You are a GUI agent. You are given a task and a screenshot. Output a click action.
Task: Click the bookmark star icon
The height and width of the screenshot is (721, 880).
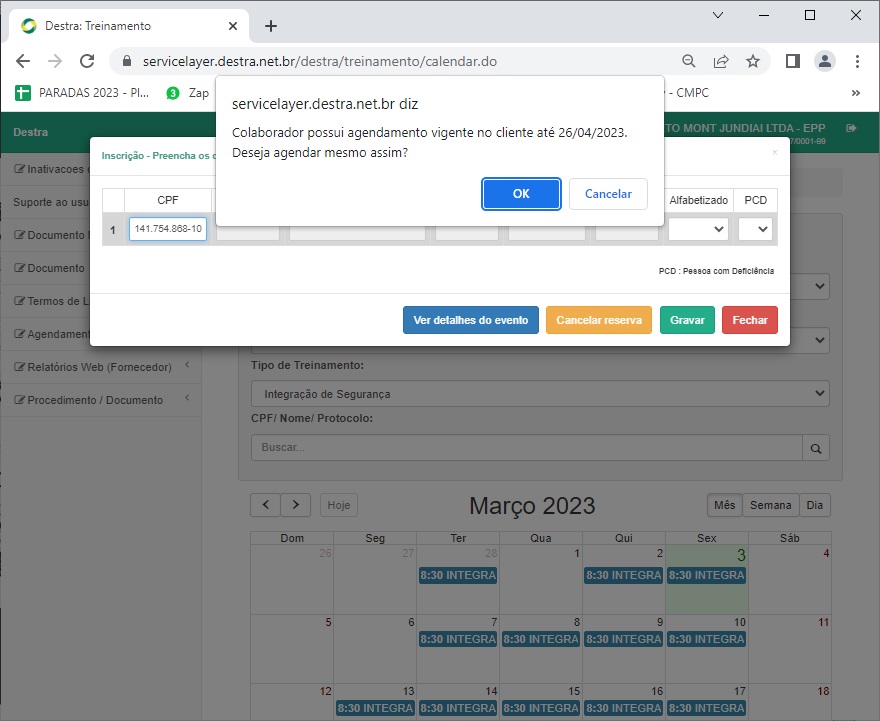coord(753,61)
